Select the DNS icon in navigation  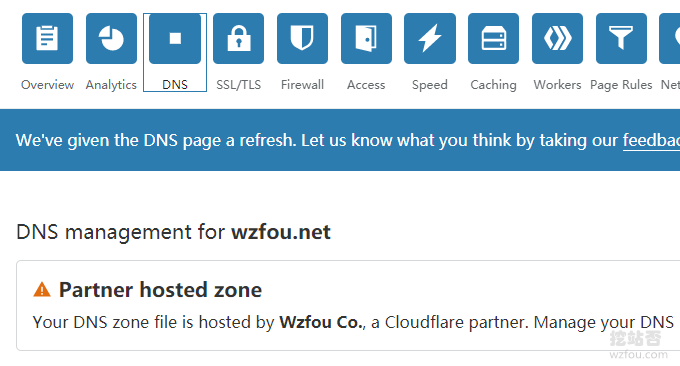tap(175, 39)
